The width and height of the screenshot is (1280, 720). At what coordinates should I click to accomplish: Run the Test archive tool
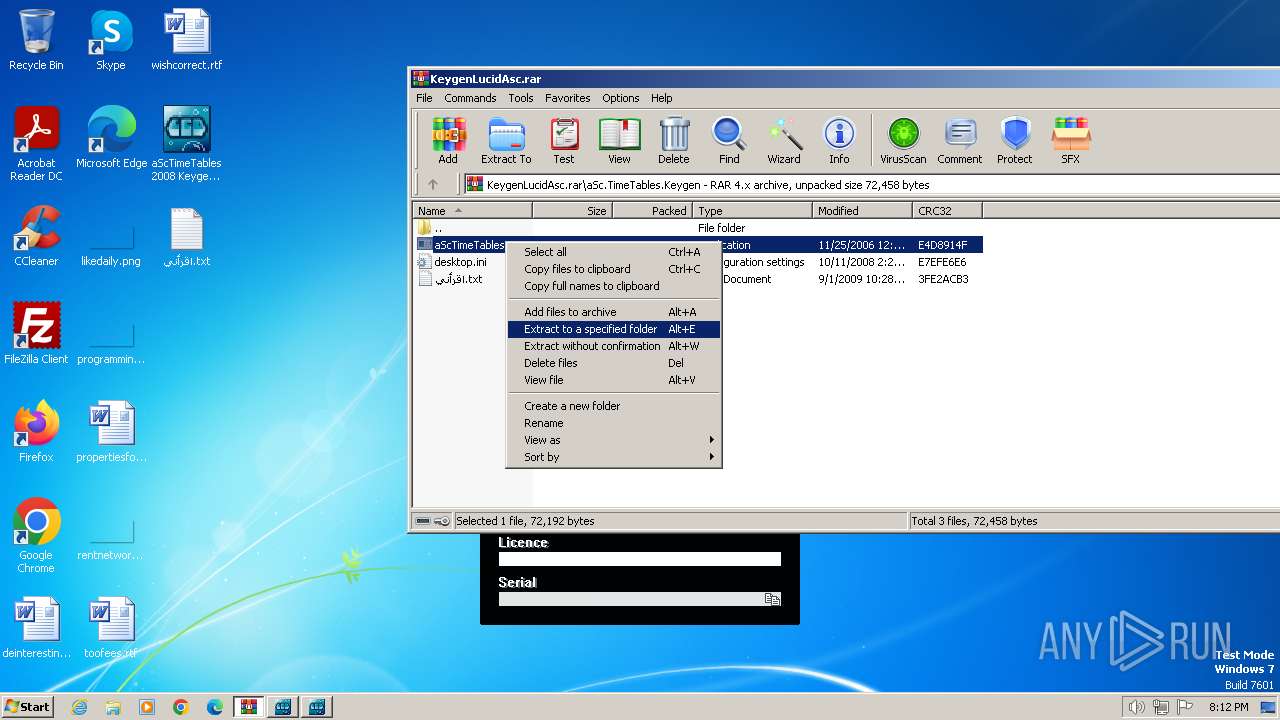[564, 140]
